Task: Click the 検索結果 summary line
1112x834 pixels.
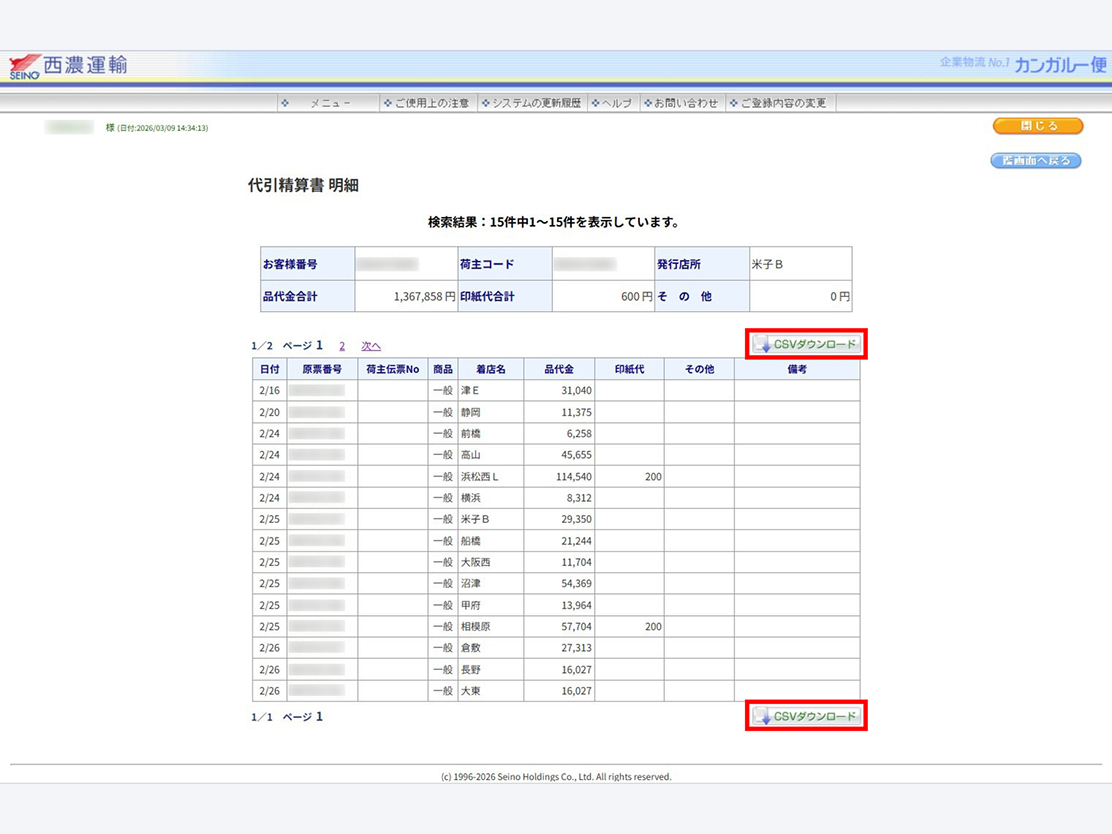Action: 555,222
